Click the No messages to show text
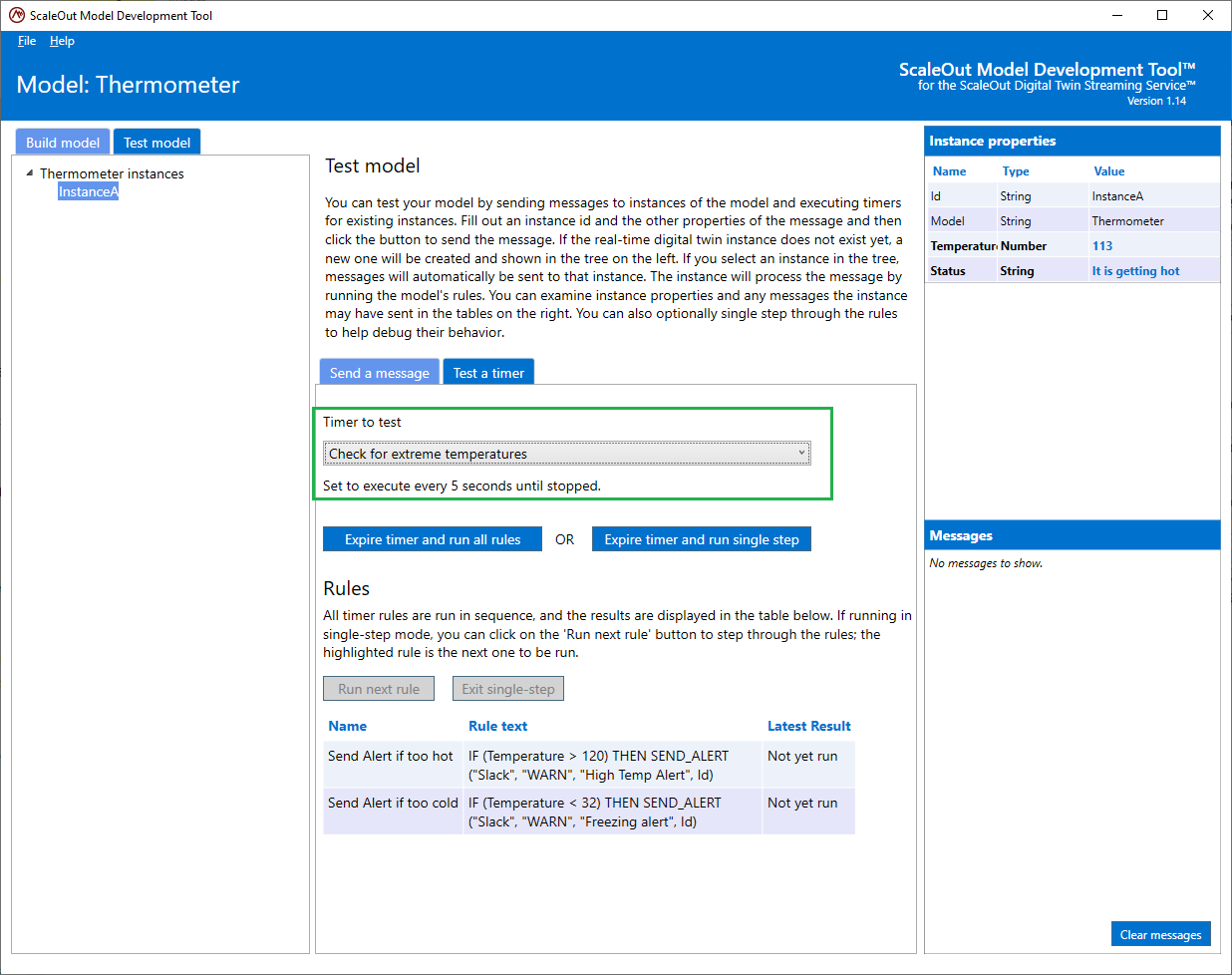Screen dimensions: 1232x975 986,563
